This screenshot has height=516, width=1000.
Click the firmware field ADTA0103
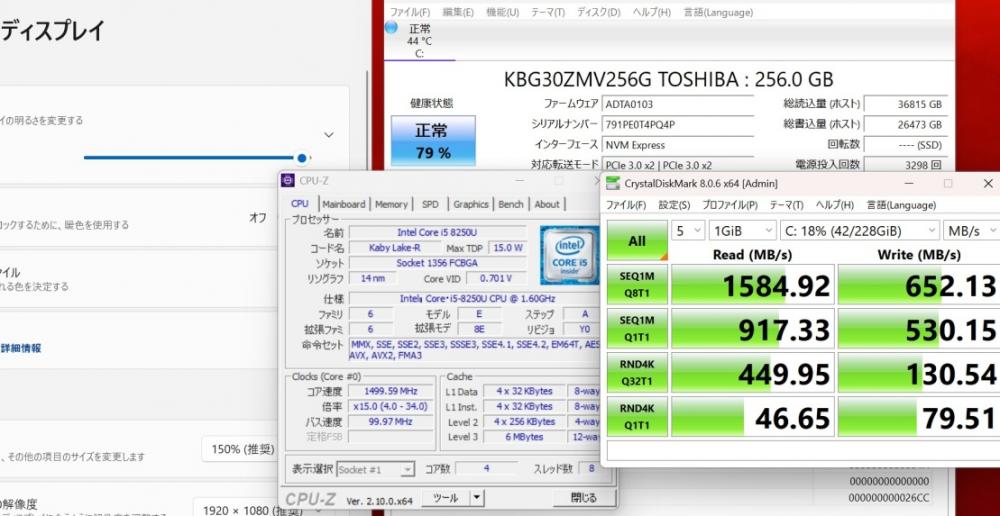click(678, 104)
